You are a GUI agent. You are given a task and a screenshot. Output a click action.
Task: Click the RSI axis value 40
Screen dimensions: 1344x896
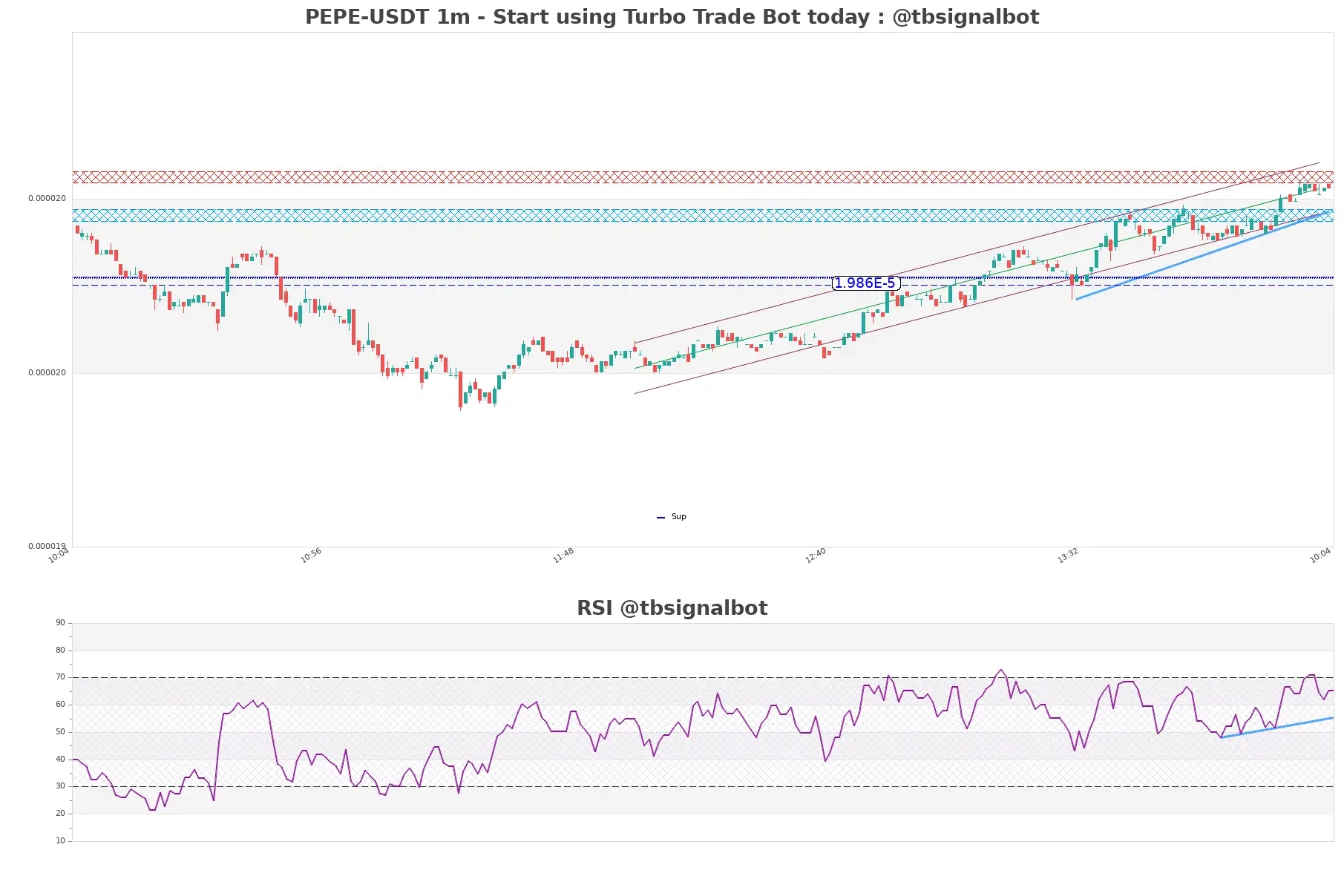pos(60,759)
